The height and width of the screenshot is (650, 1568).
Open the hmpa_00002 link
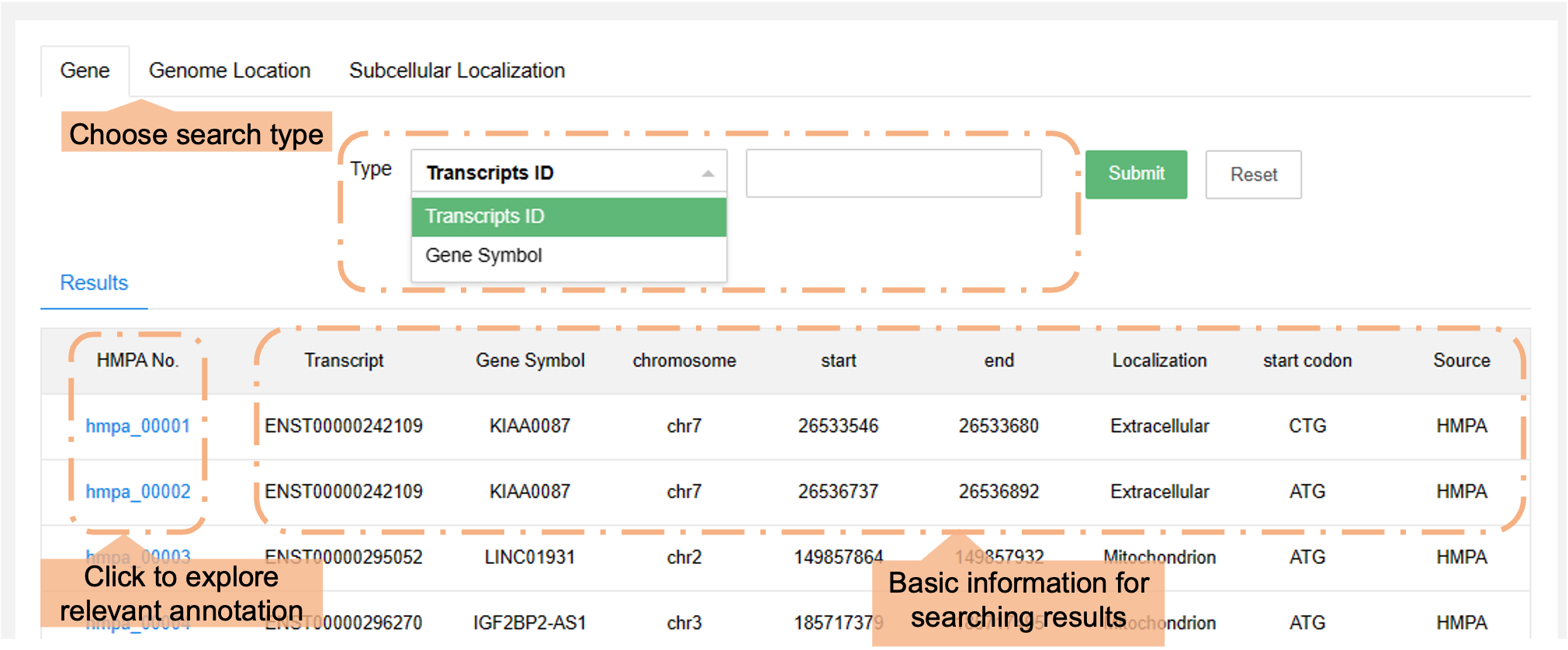click(x=137, y=492)
